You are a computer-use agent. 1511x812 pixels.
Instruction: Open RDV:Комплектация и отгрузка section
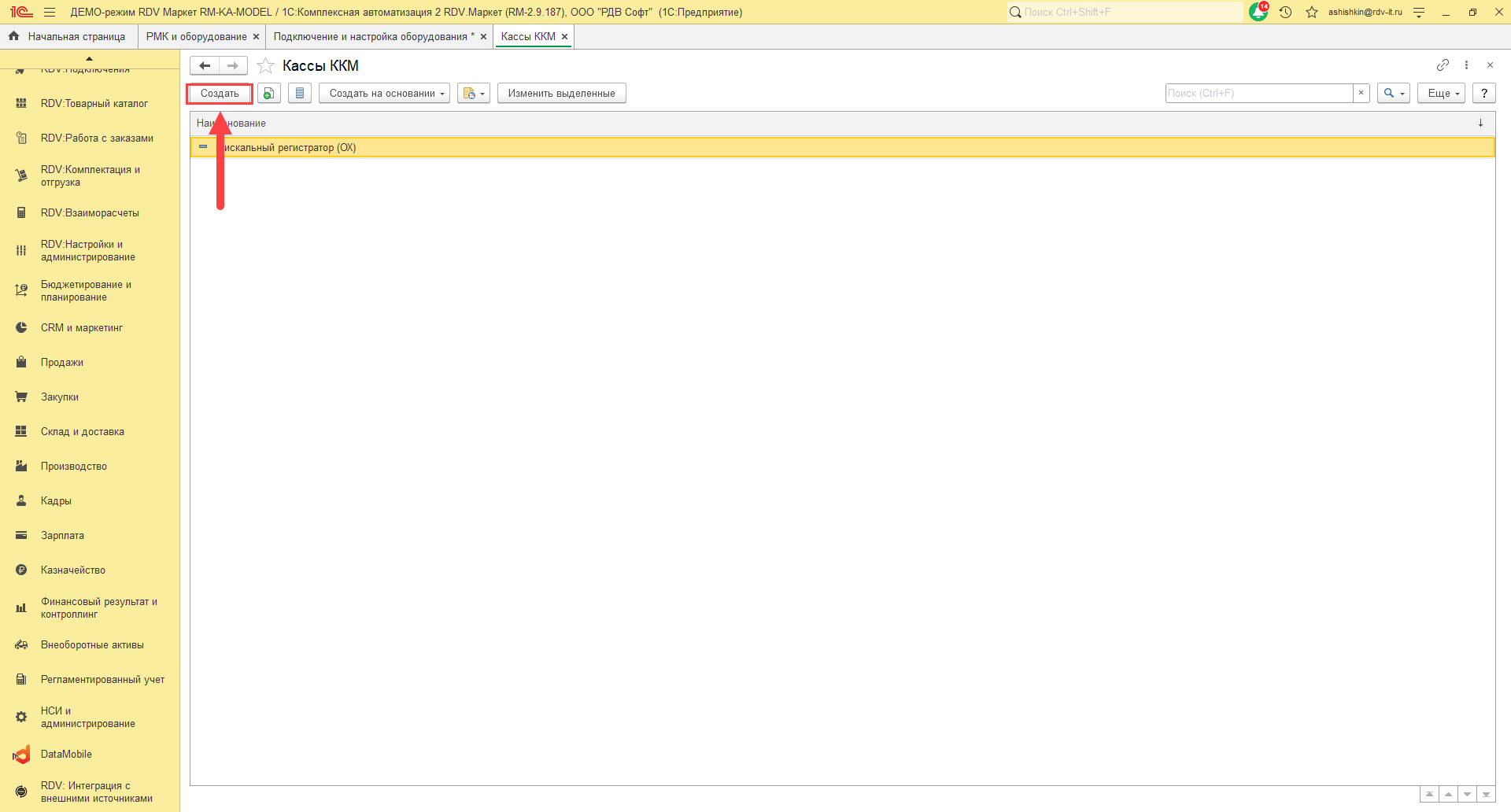(x=90, y=175)
